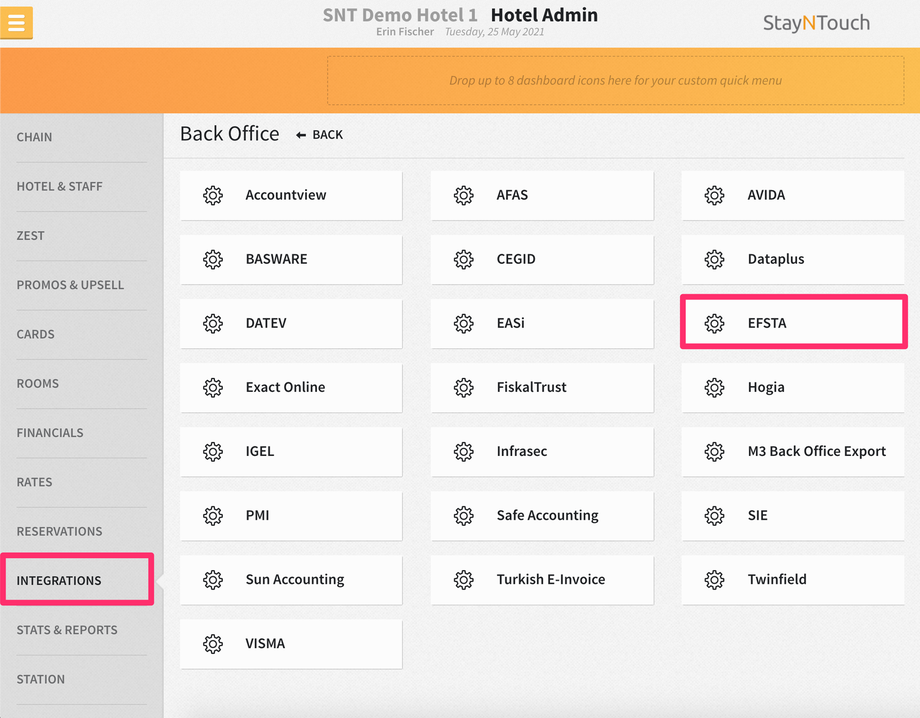Open the hamburger main menu
The width and height of the screenshot is (920, 718).
click(16, 23)
